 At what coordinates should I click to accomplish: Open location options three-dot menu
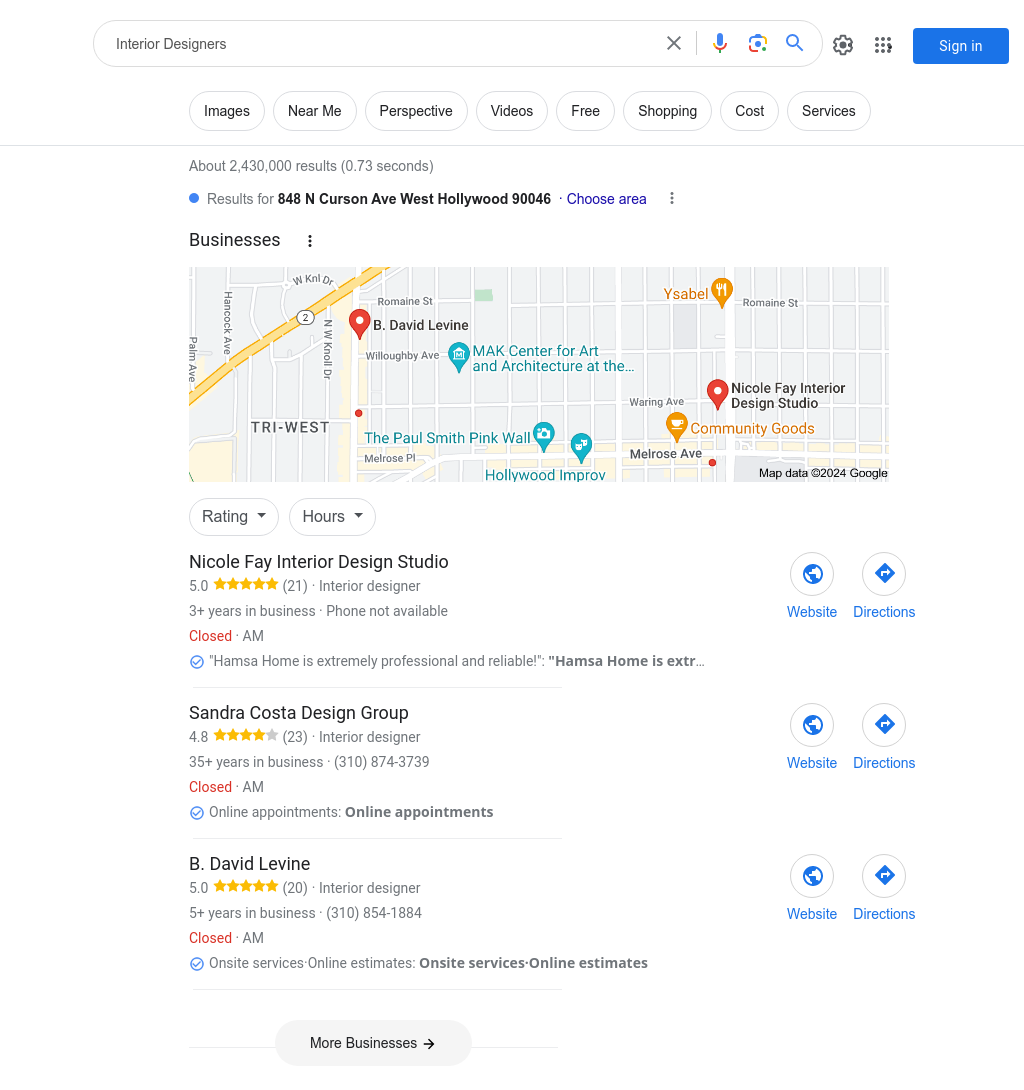click(x=672, y=199)
